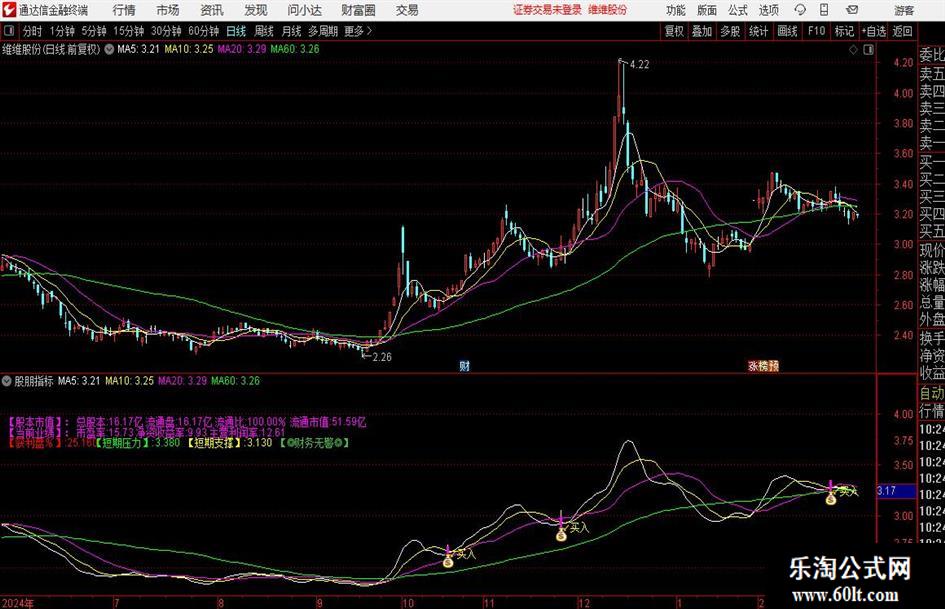This screenshot has width=945, height=609.
Task: Click the 证券交易未登录 login link
Action: [547, 10]
